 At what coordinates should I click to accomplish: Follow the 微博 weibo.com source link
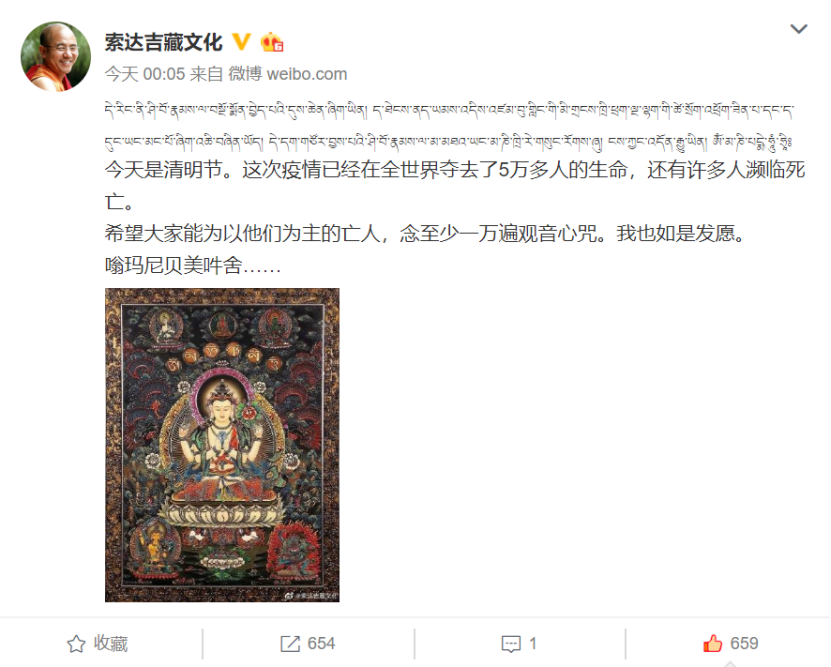pos(288,74)
